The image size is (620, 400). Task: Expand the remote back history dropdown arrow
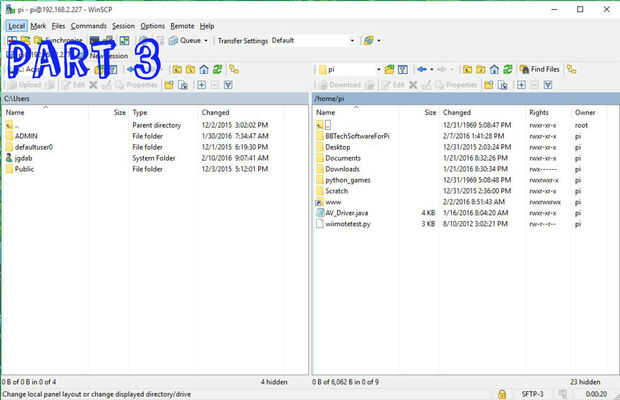(x=432, y=70)
